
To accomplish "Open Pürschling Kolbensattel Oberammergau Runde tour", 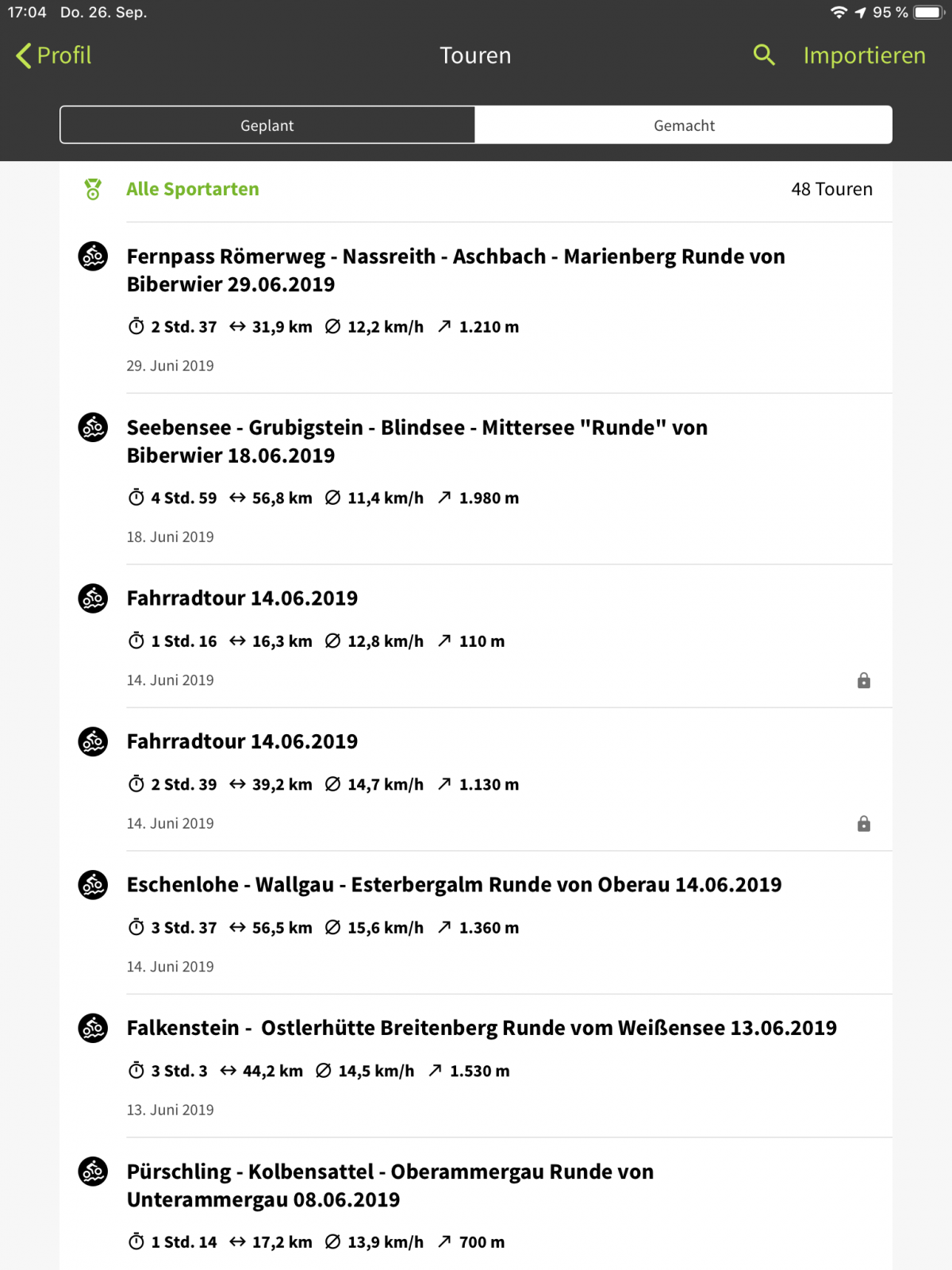I will point(476,1205).
